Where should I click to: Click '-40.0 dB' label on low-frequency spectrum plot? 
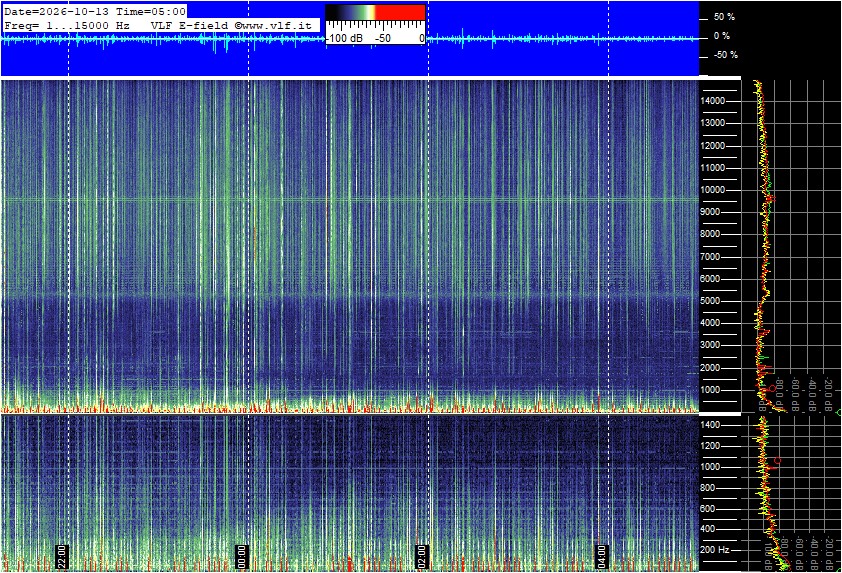tap(815, 553)
